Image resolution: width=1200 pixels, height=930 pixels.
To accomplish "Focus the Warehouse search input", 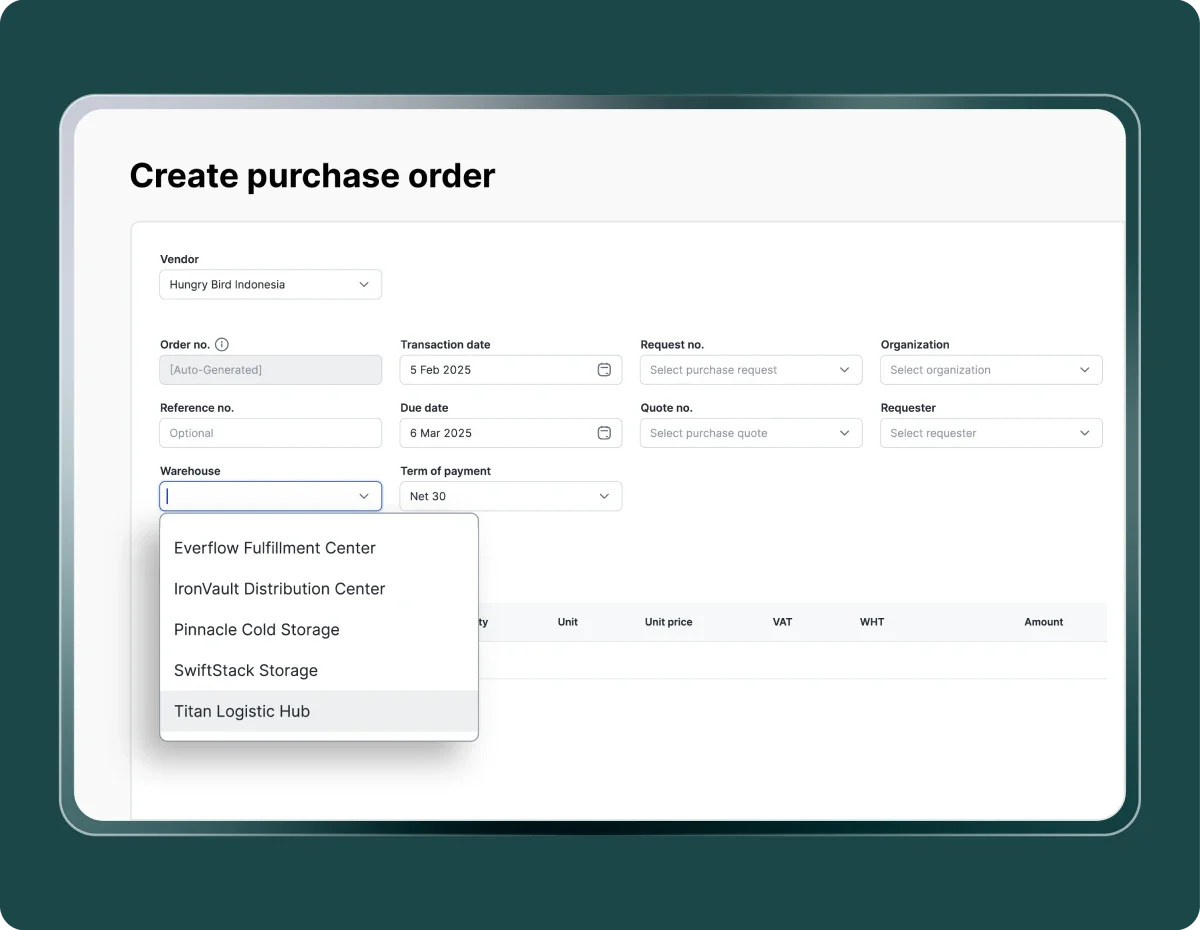I will click(255, 496).
